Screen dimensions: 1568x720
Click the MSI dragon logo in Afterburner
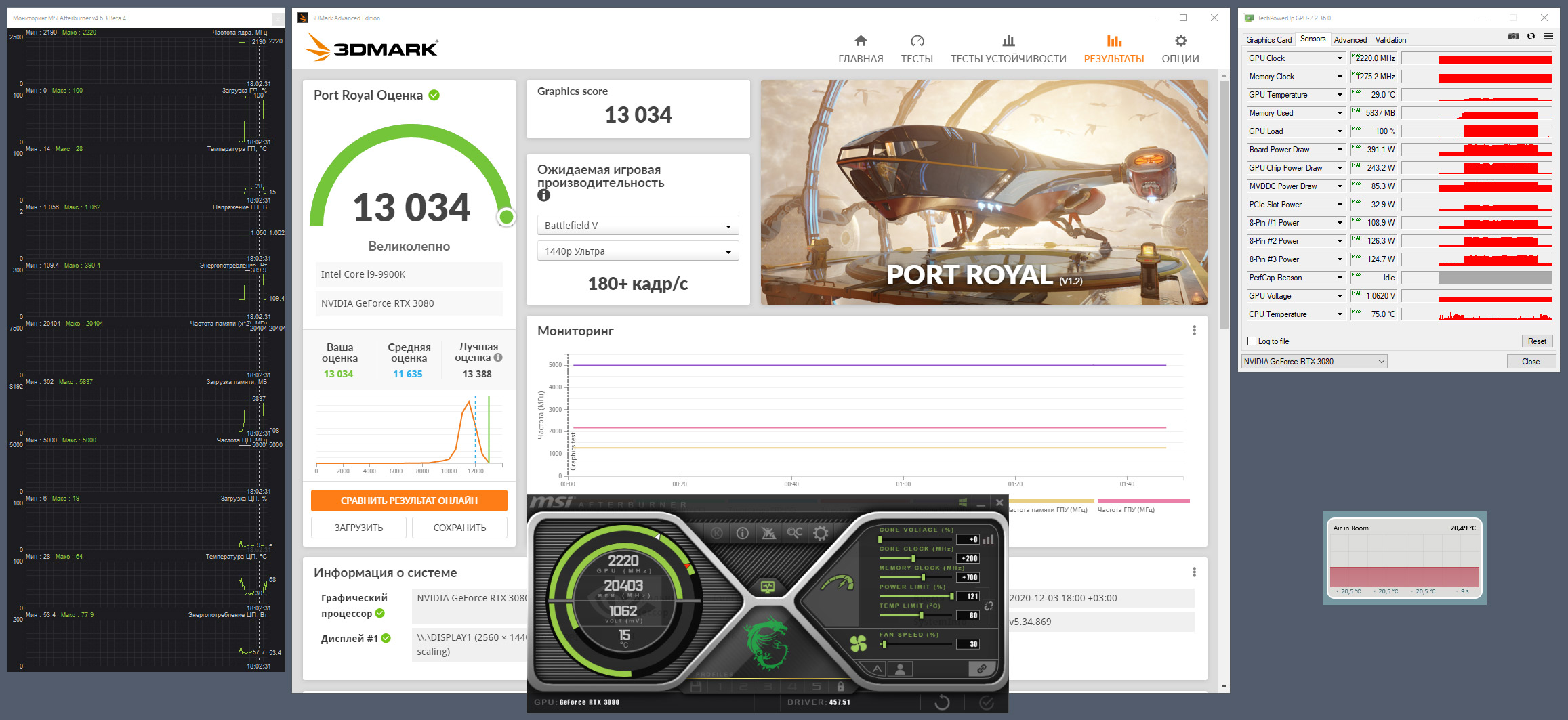[x=767, y=644]
